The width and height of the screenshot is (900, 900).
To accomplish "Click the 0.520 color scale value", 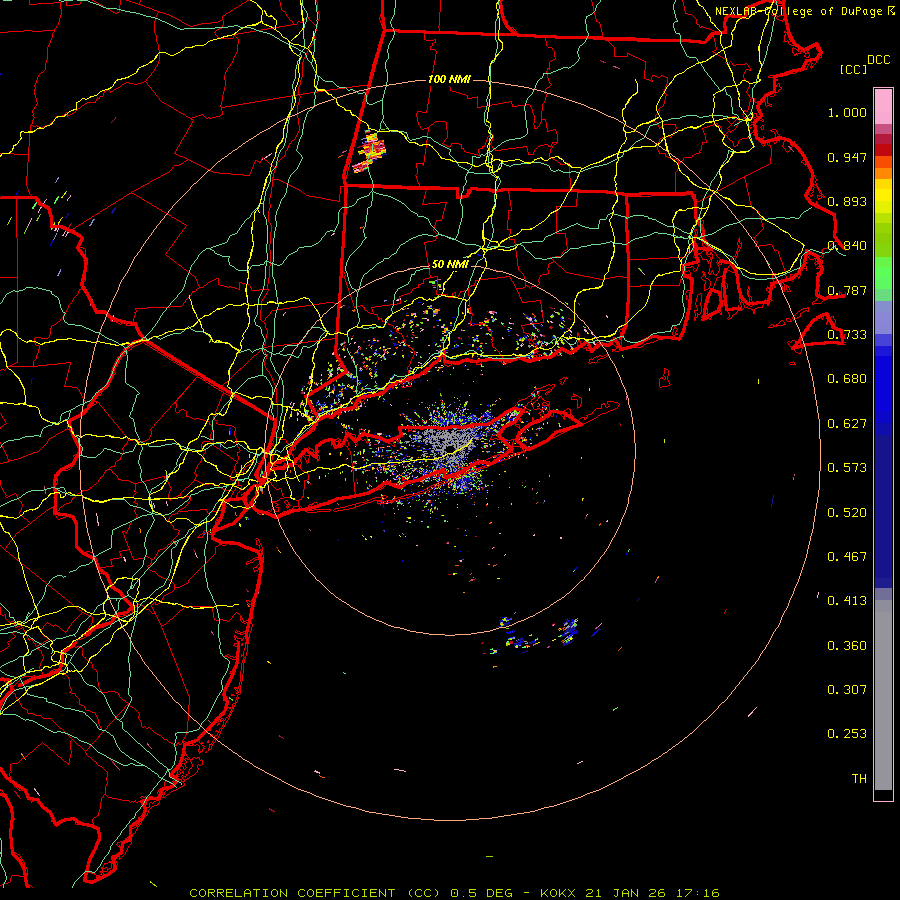I will coord(847,513).
